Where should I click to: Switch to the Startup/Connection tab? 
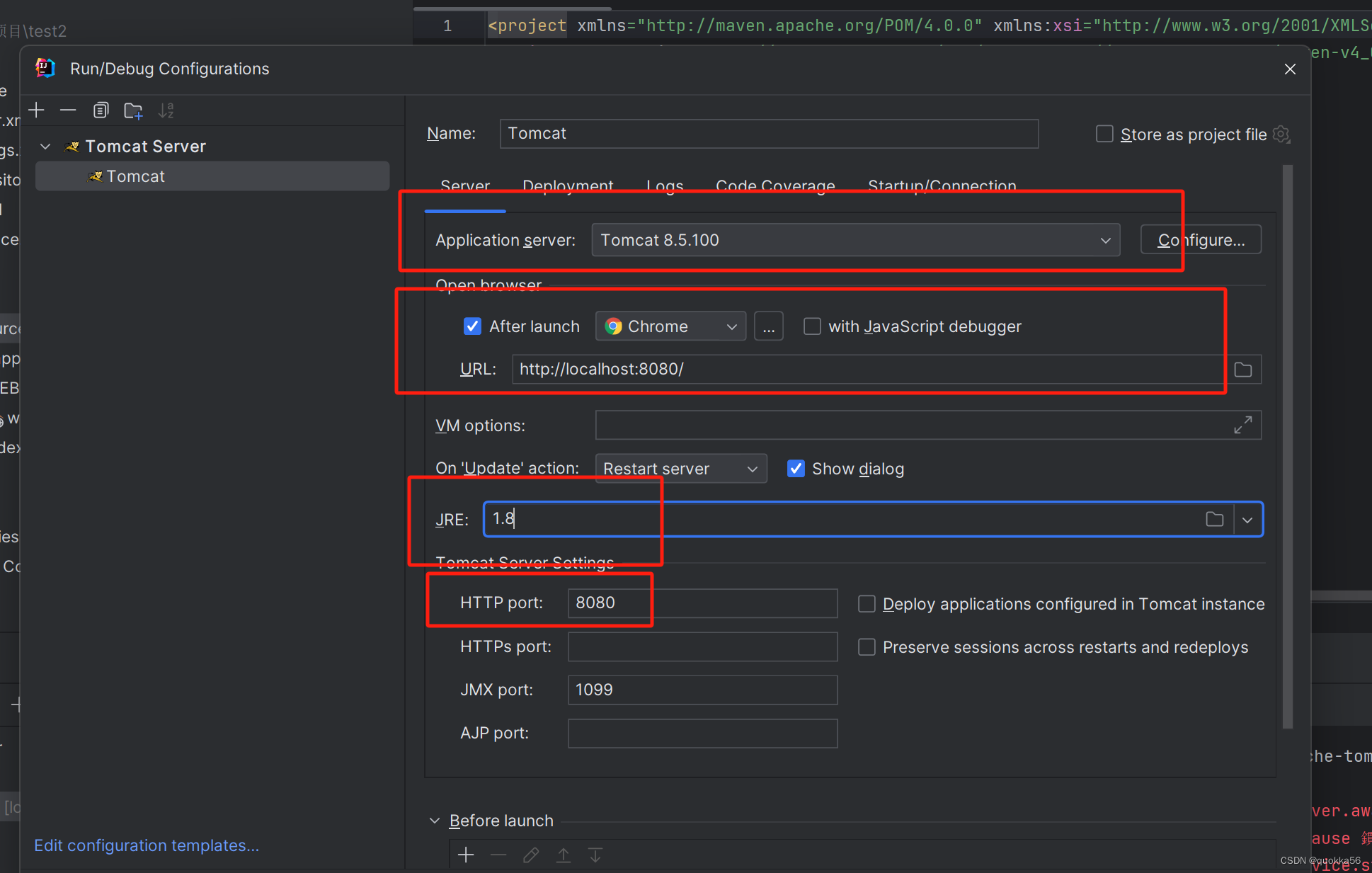(942, 186)
